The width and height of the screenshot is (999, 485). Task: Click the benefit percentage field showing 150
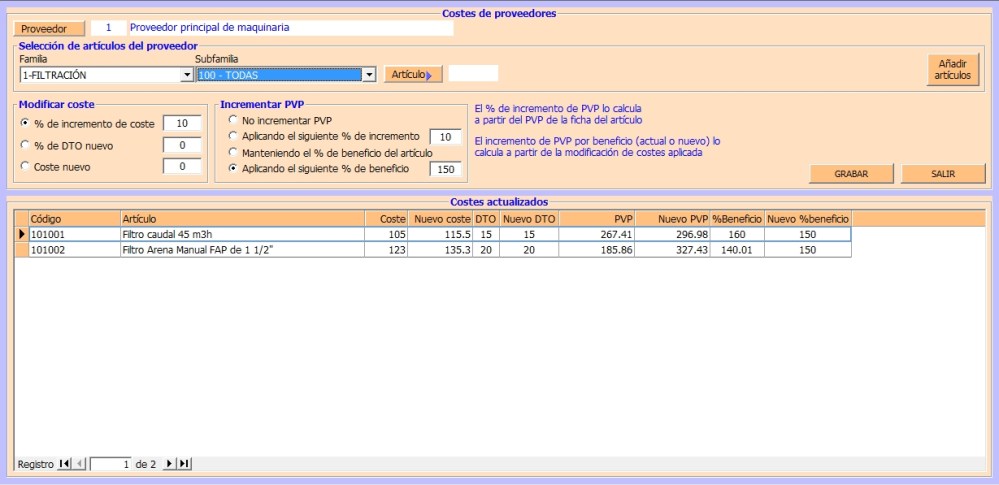(445, 170)
